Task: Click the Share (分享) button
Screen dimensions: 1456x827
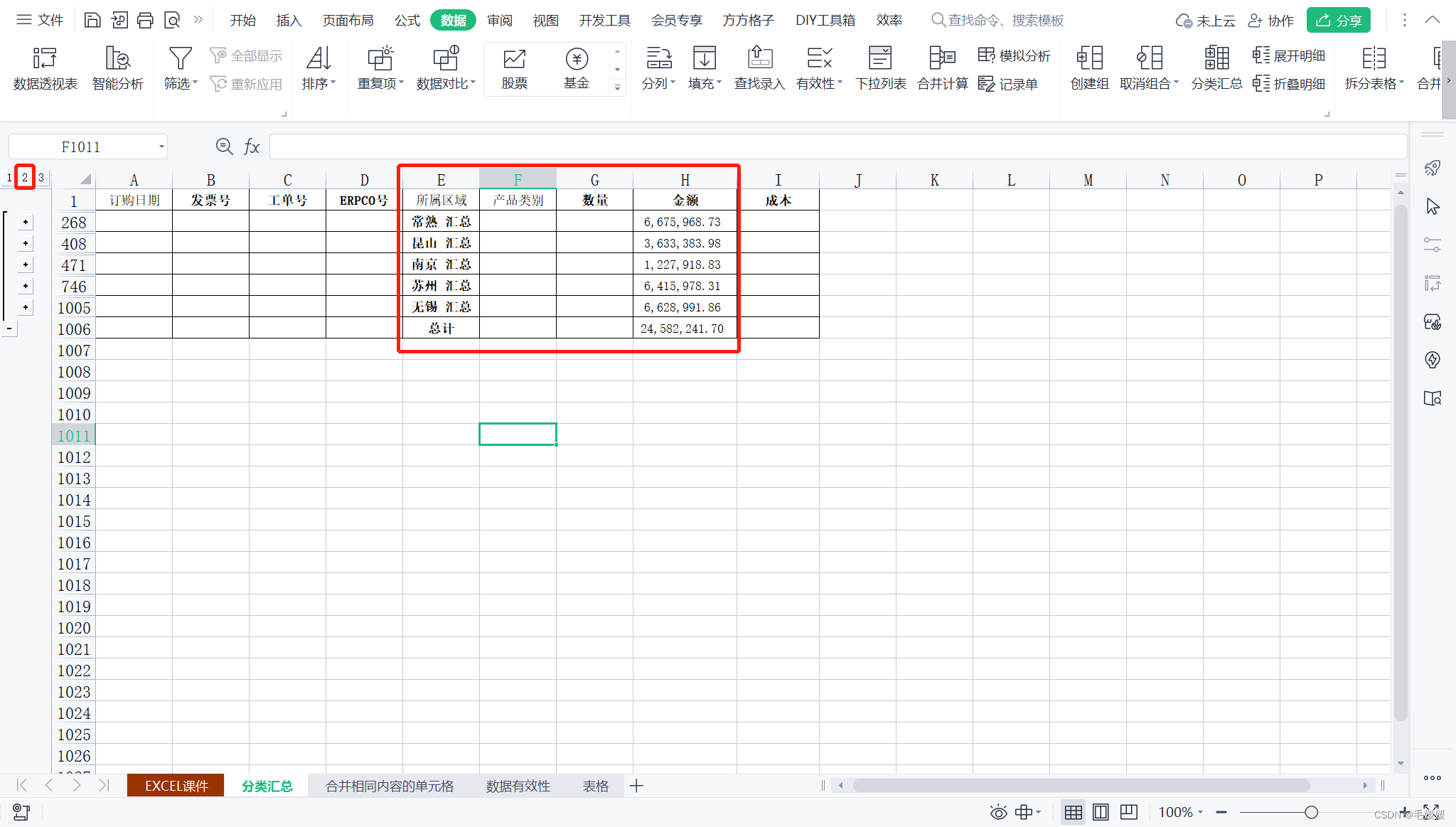Action: coord(1338,20)
